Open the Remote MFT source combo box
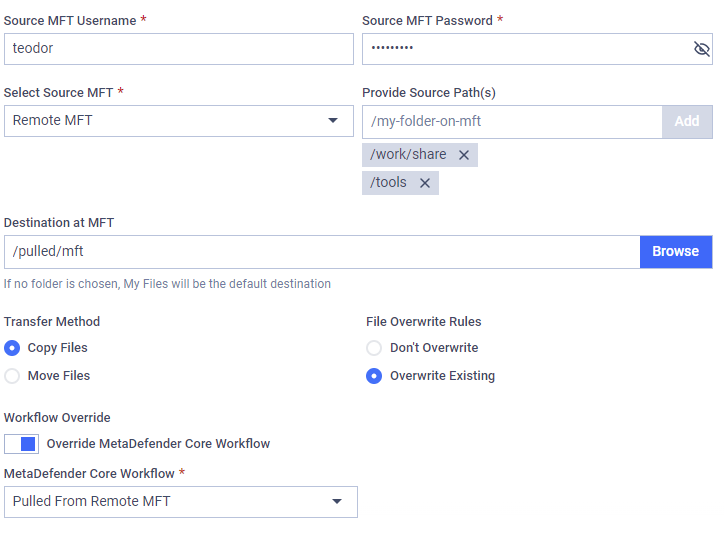Screen dimensions: 724x534 [x=179, y=121]
